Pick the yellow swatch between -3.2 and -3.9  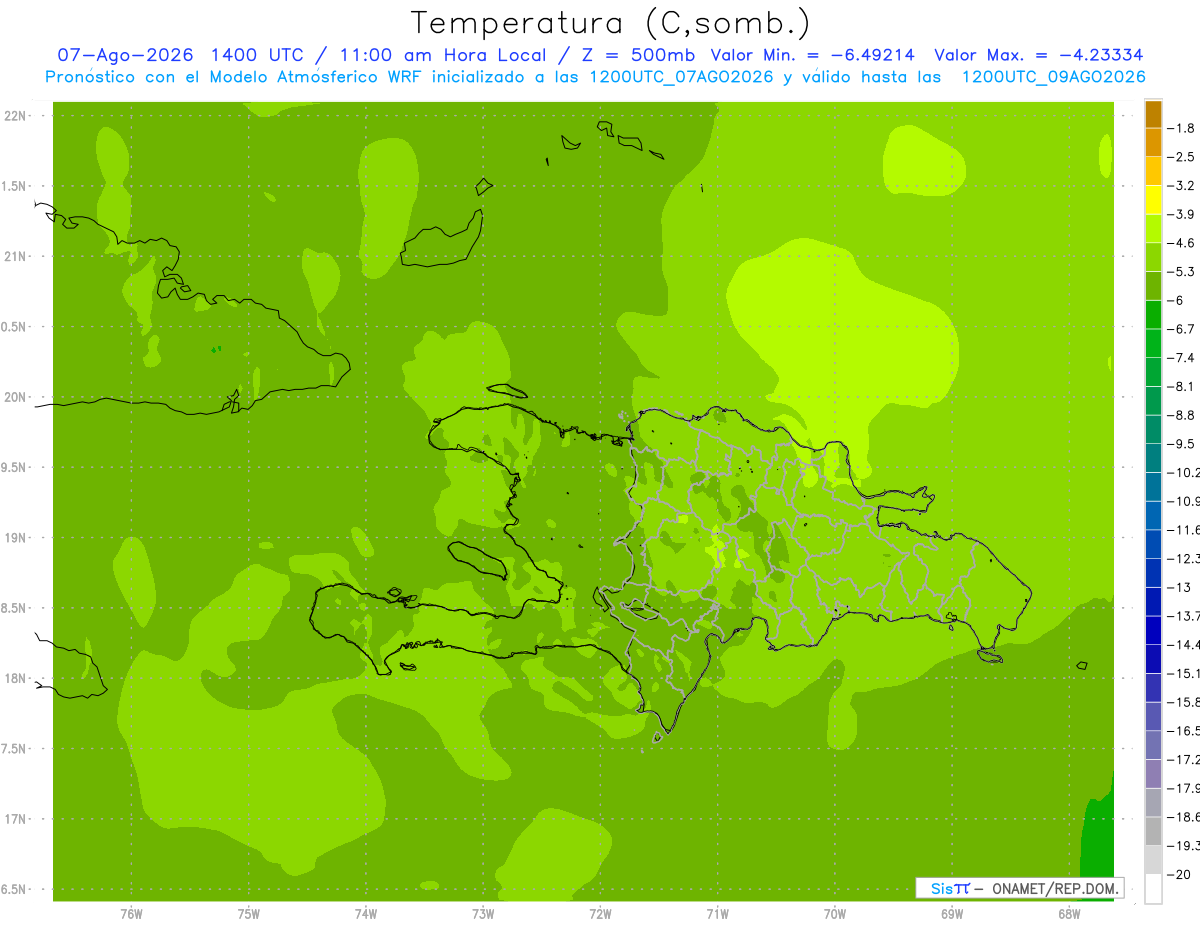point(1153,200)
